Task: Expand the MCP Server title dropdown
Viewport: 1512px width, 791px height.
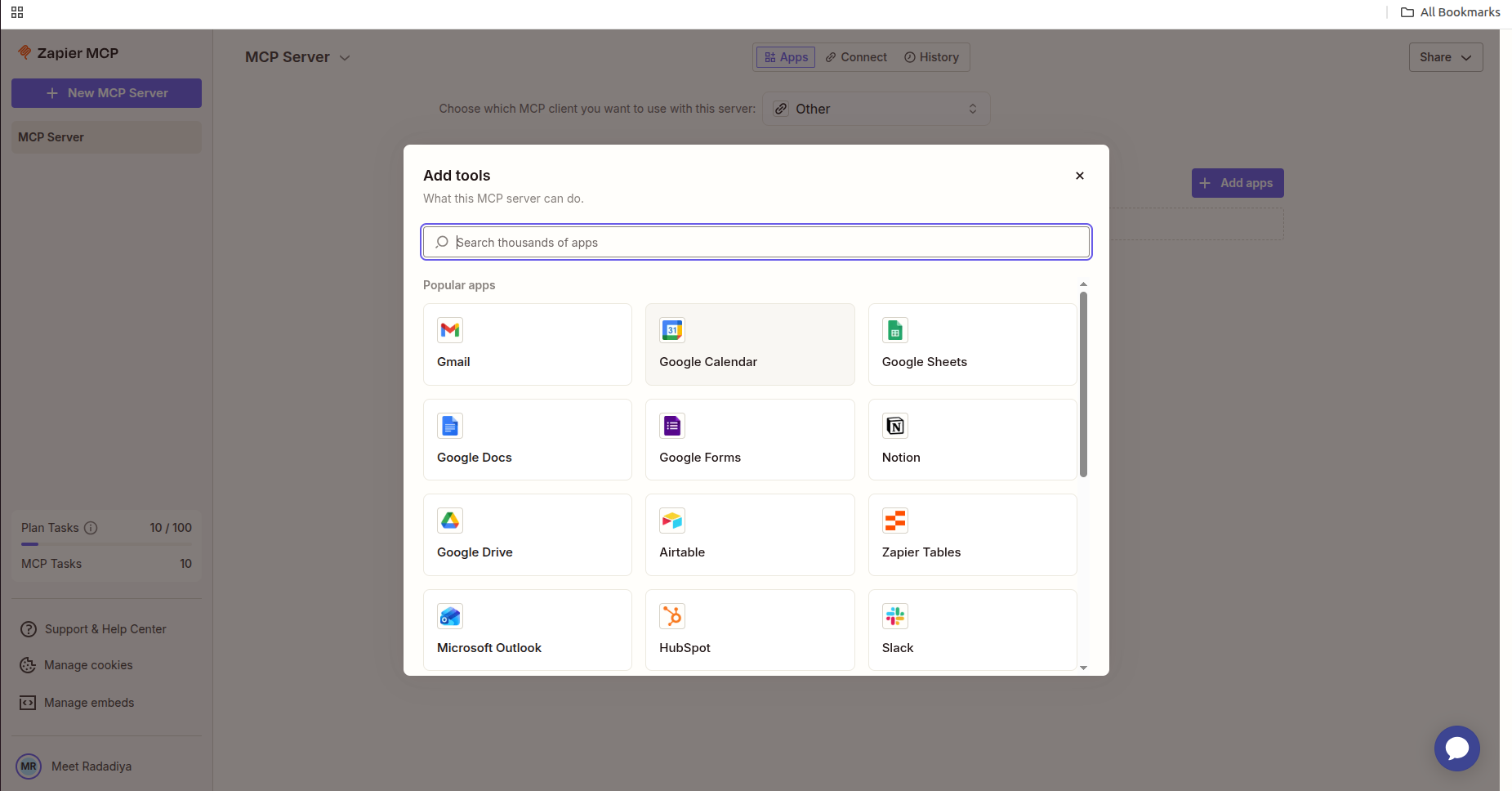Action: point(345,57)
